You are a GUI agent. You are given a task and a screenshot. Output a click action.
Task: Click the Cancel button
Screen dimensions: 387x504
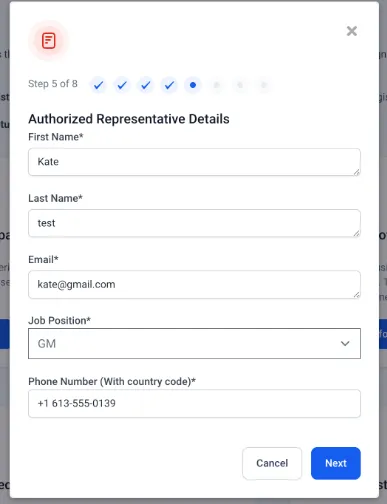click(x=272, y=463)
